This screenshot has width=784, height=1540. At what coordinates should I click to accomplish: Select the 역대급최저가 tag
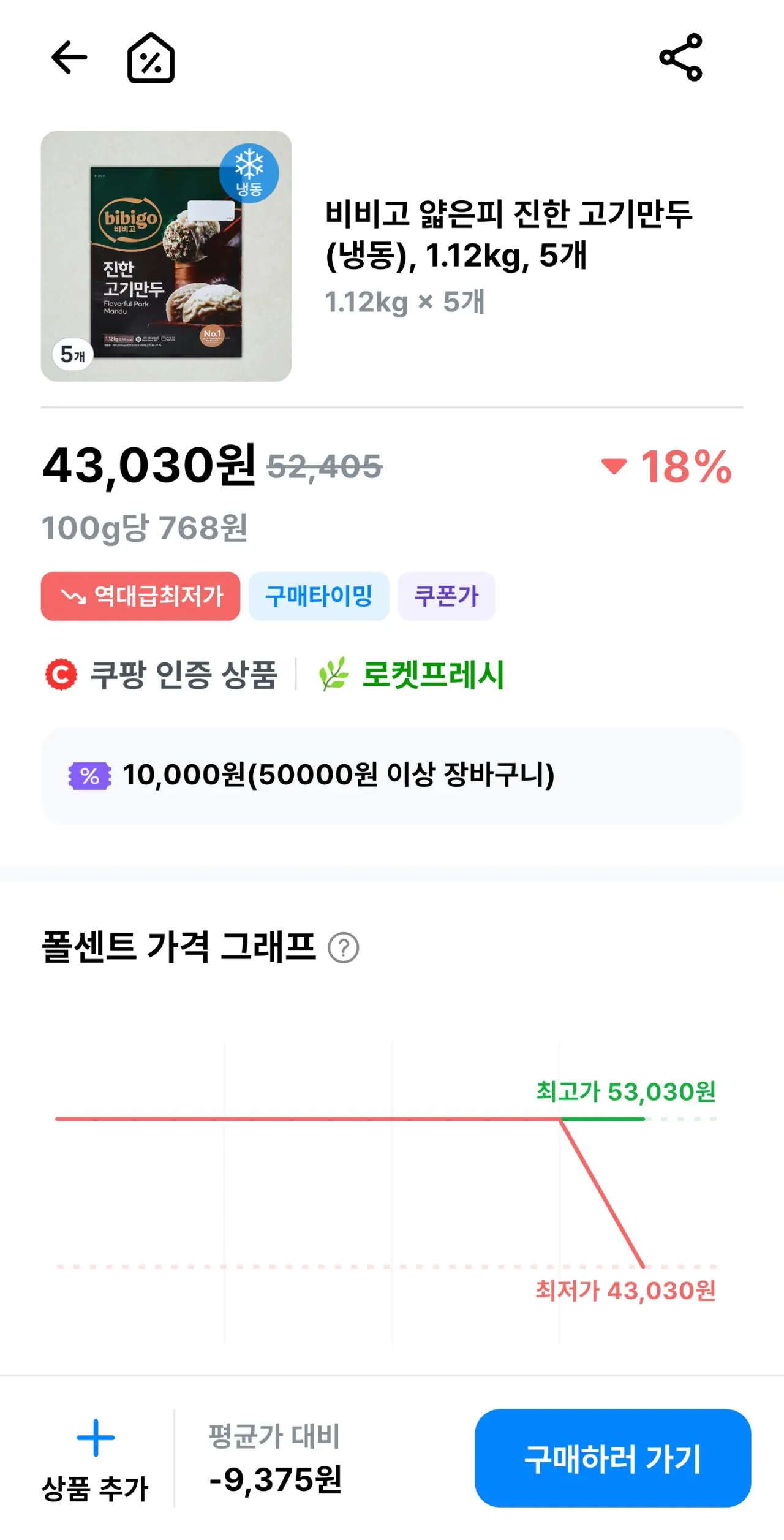(140, 596)
